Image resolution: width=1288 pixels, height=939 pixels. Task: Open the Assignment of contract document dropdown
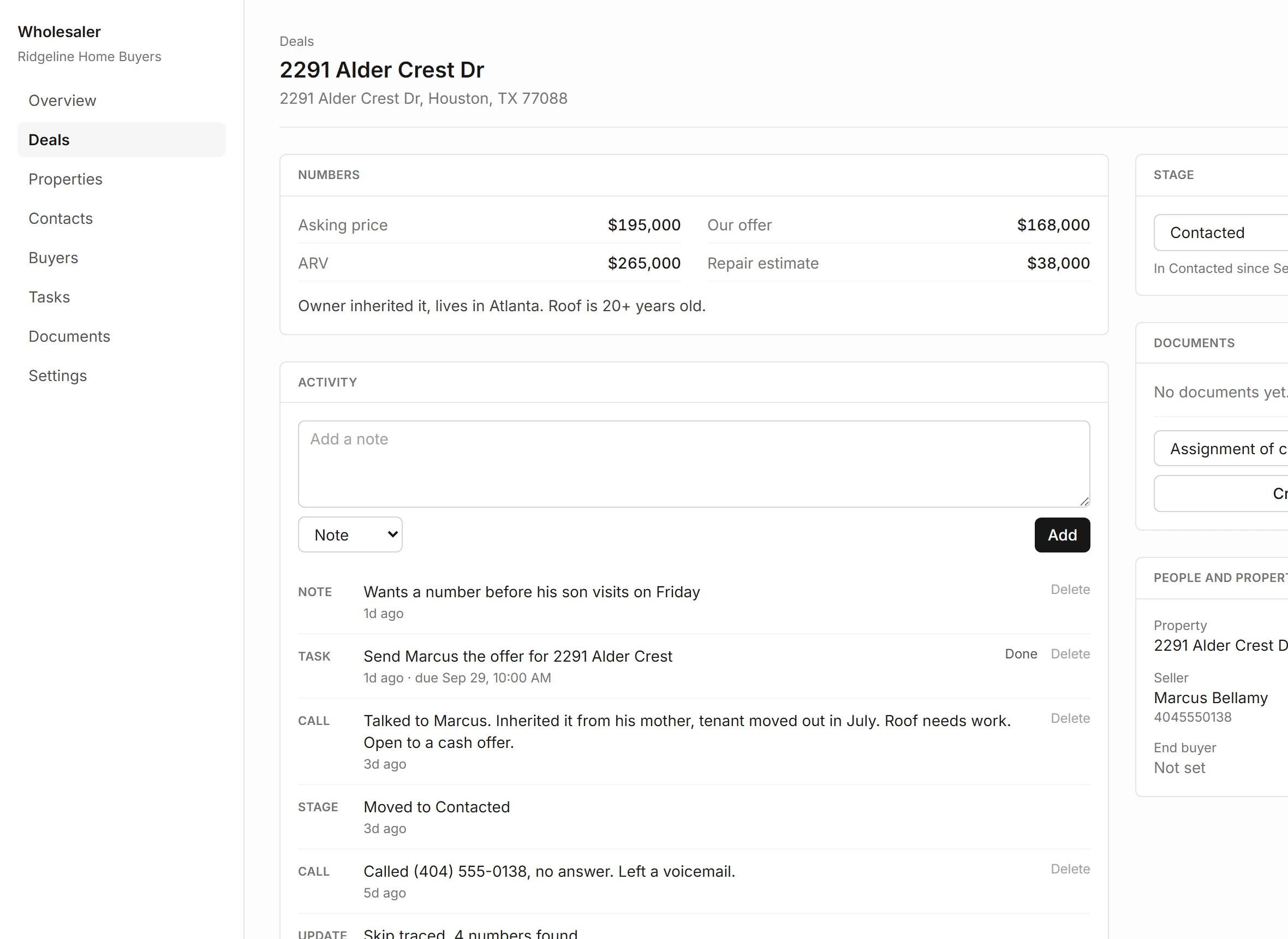click(x=1220, y=448)
